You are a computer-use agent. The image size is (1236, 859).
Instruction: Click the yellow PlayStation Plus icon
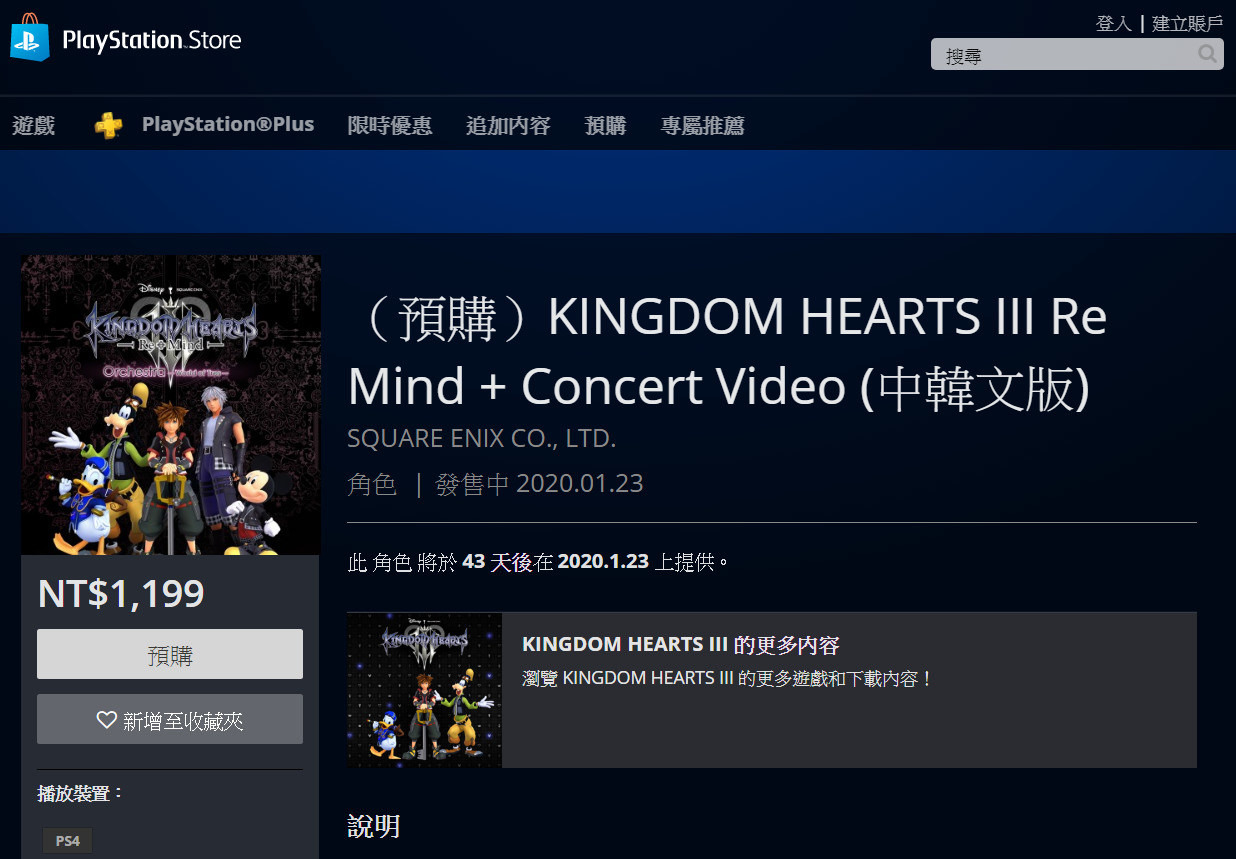108,125
